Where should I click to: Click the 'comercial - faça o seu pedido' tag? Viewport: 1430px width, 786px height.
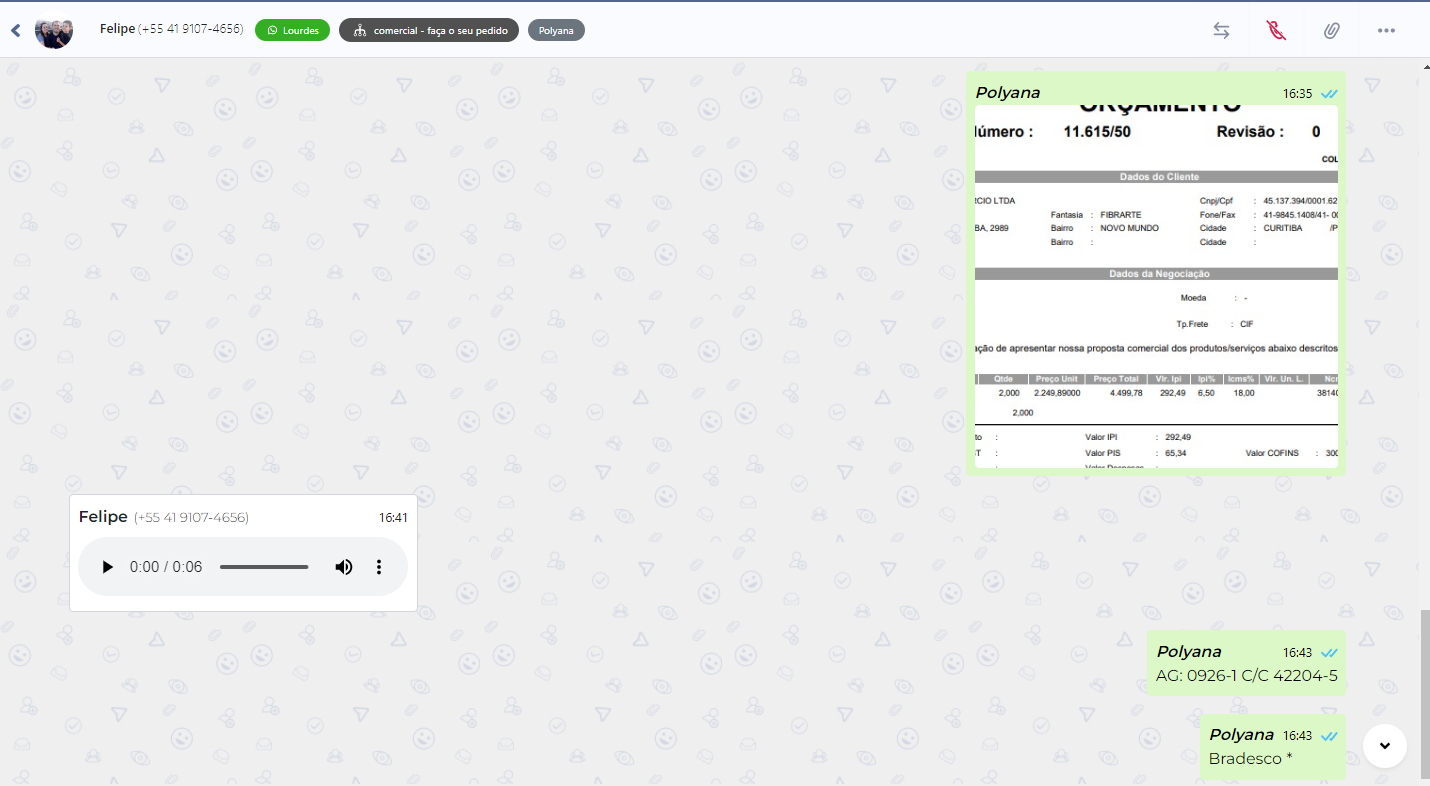(x=429, y=30)
